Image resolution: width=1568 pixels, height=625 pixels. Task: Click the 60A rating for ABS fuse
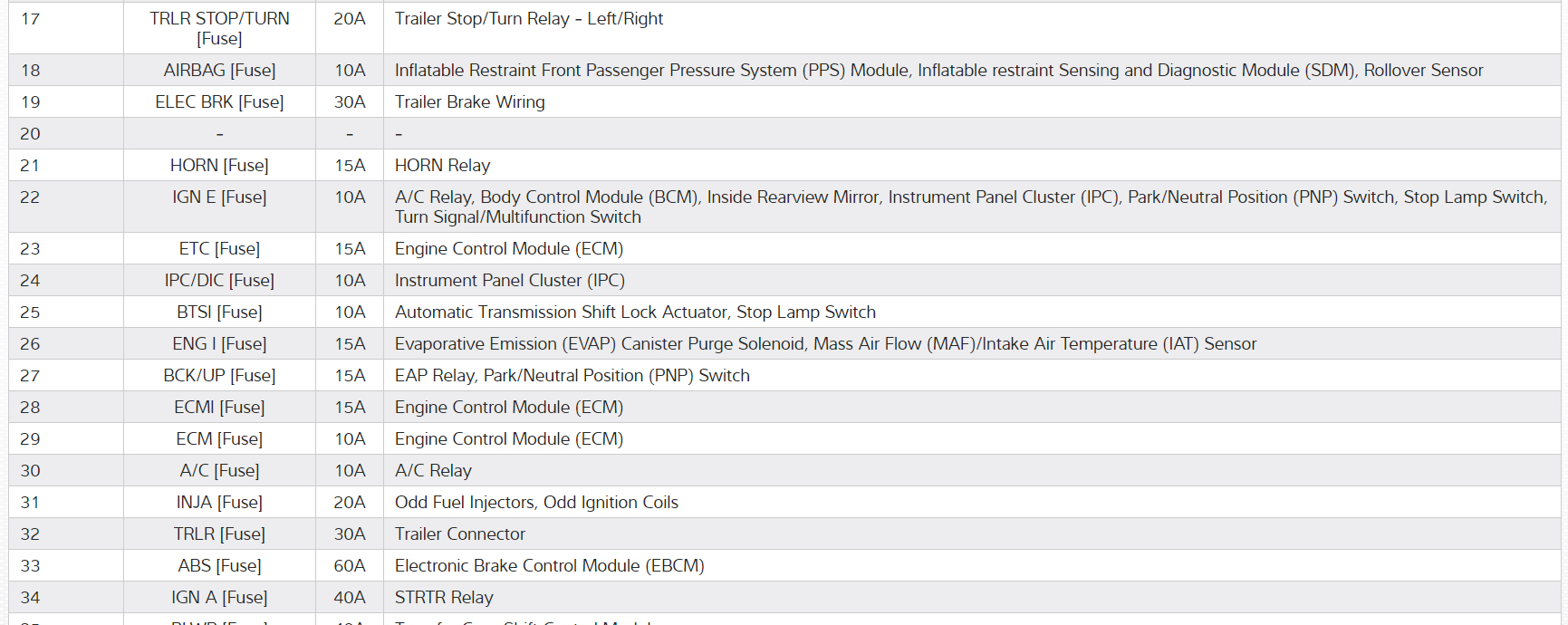tap(350, 566)
